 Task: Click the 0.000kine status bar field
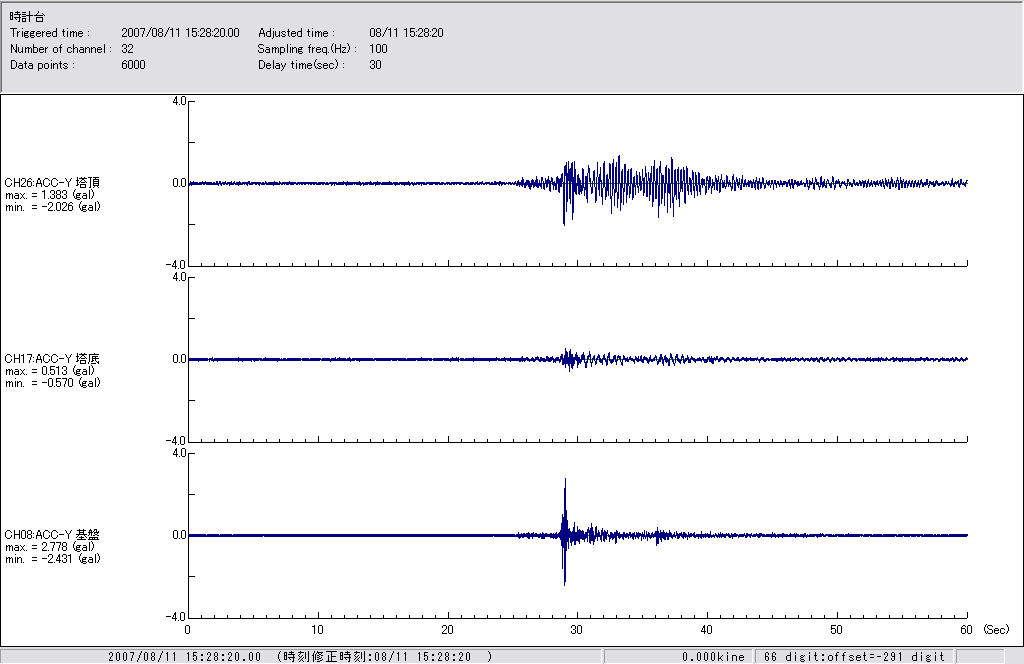pyautogui.click(x=713, y=656)
